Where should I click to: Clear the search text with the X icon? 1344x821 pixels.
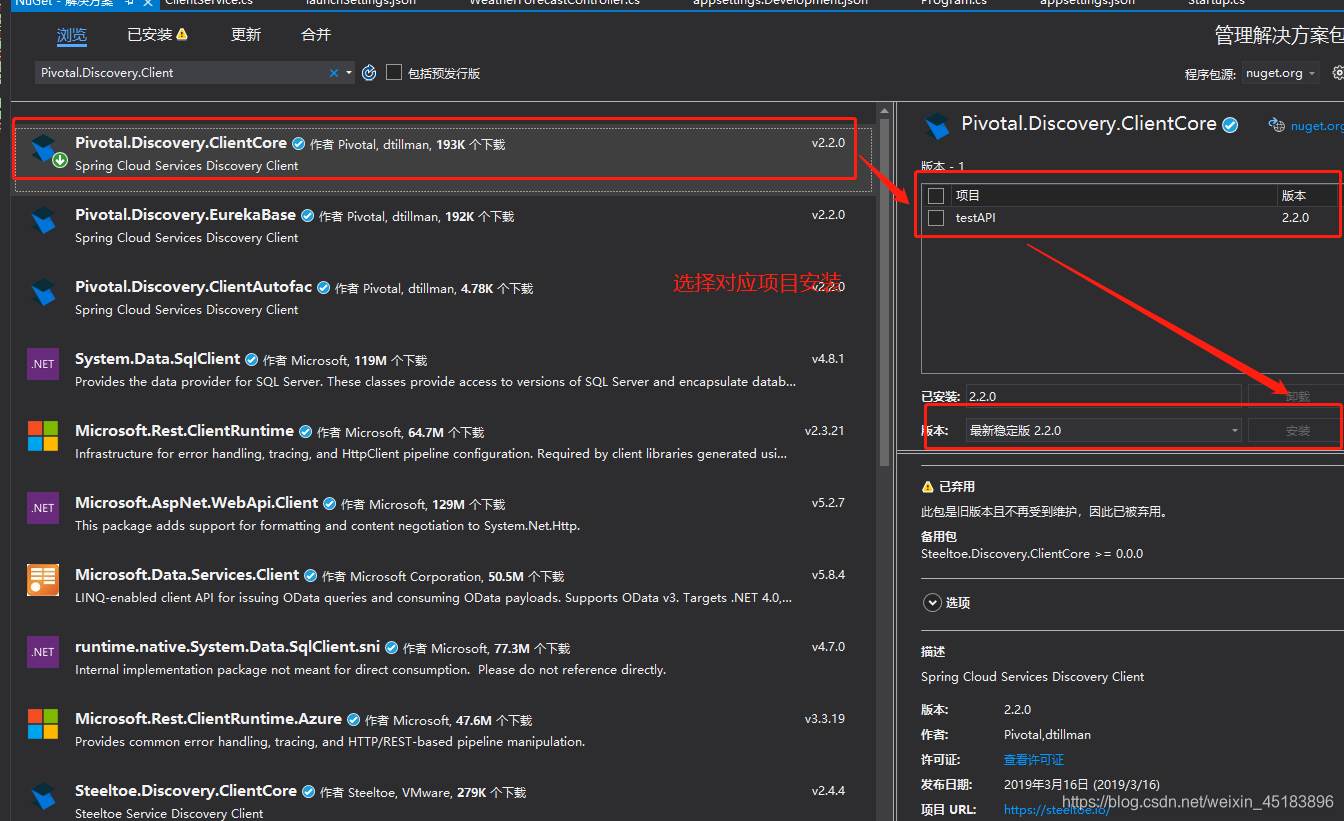pyautogui.click(x=334, y=73)
